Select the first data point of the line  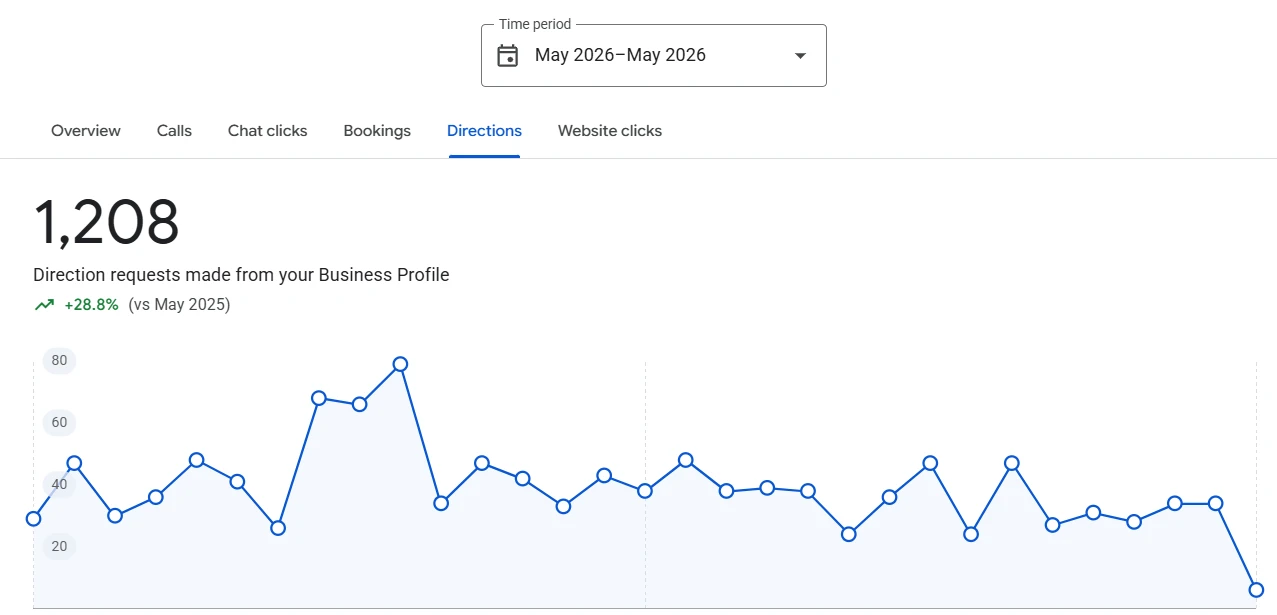(x=33, y=519)
